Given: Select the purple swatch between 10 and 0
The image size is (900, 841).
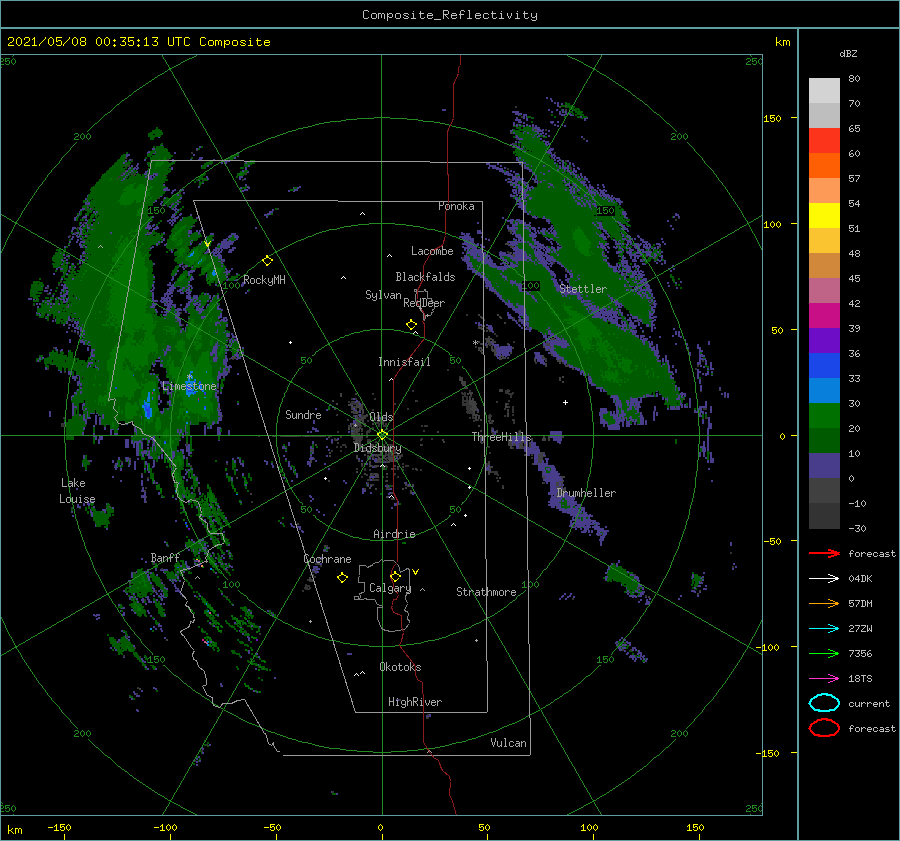Looking at the screenshot, I should point(824,466).
